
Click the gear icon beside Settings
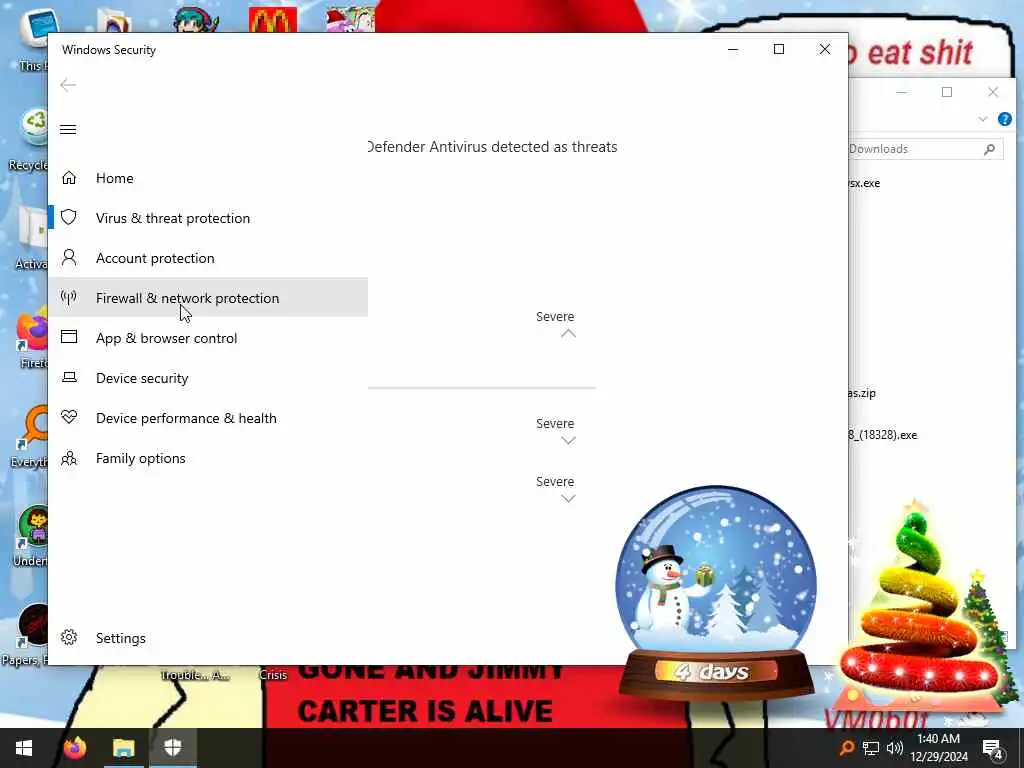69,637
